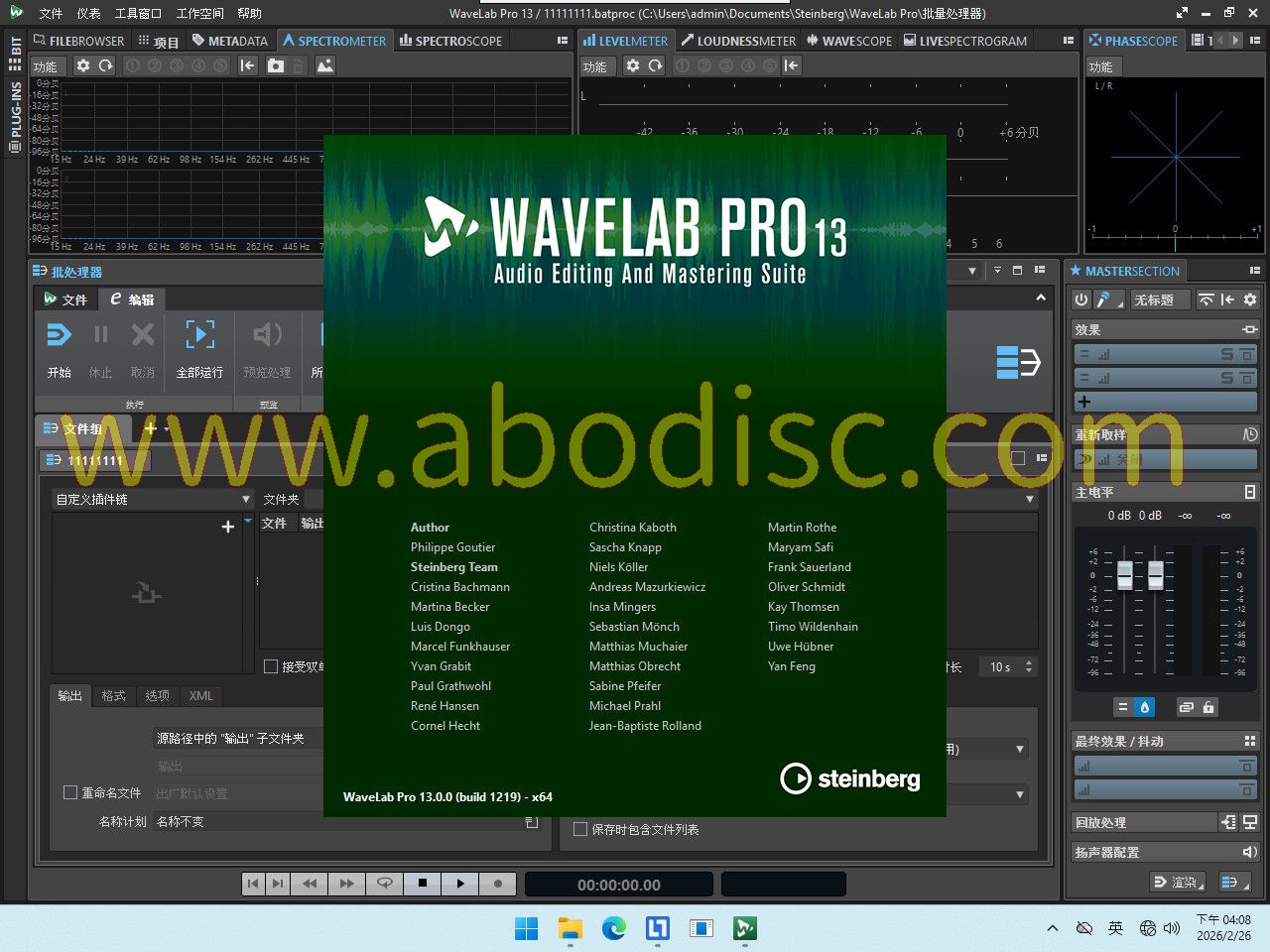The image size is (1270, 952).
Task: Collapse the batch processor ribbon chevron
Action: click(1040, 297)
